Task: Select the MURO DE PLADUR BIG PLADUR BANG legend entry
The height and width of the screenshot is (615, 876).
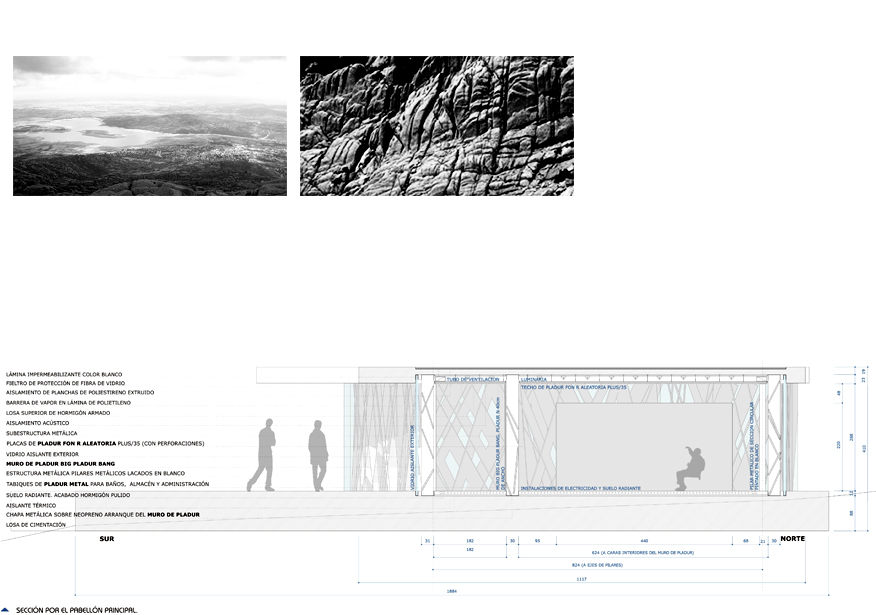Action: pos(60,463)
